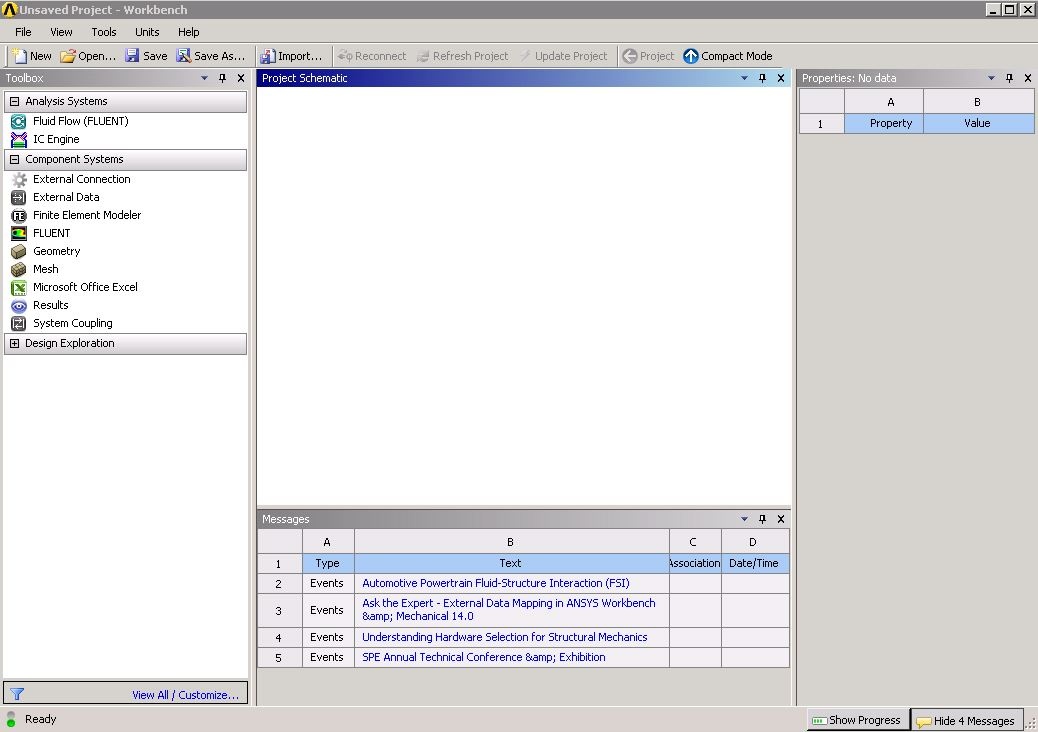
Task: Select the Finite Element Modeler icon
Action: [x=19, y=215]
